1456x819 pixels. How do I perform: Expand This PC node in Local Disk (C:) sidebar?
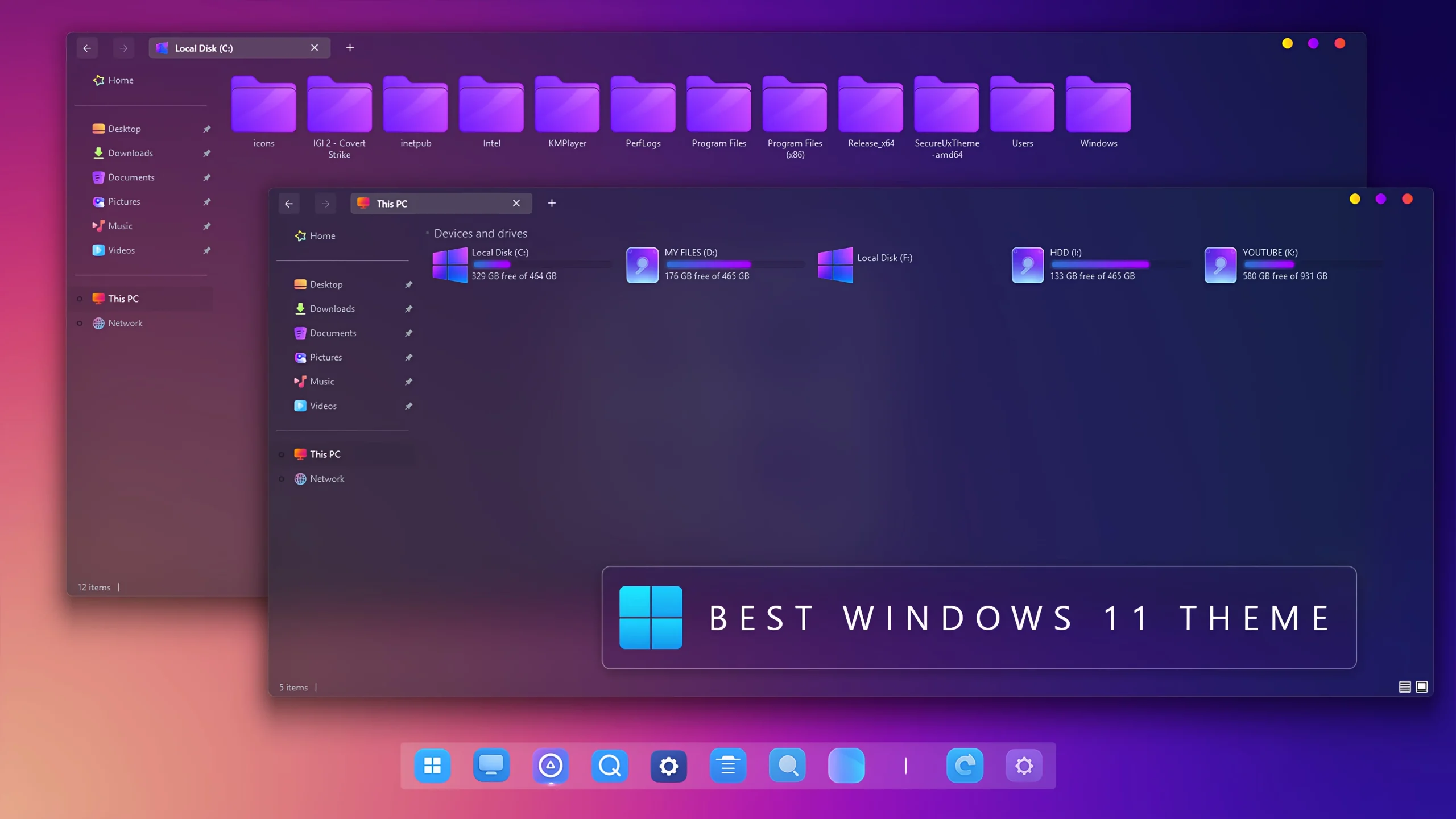click(80, 299)
